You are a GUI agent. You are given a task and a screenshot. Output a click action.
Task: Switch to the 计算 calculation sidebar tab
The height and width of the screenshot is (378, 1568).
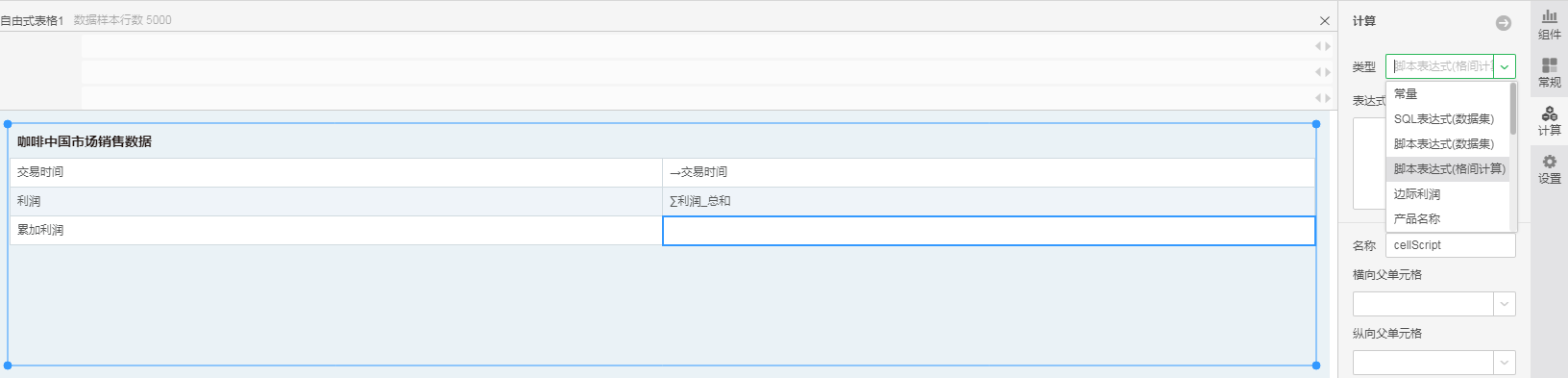tap(1549, 120)
